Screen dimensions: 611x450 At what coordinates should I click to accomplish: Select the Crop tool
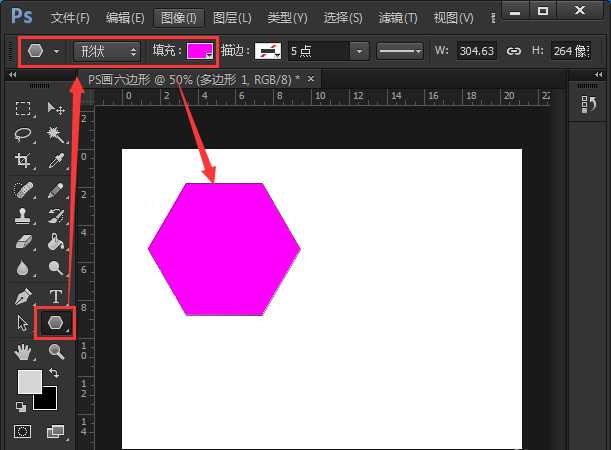[x=24, y=161]
